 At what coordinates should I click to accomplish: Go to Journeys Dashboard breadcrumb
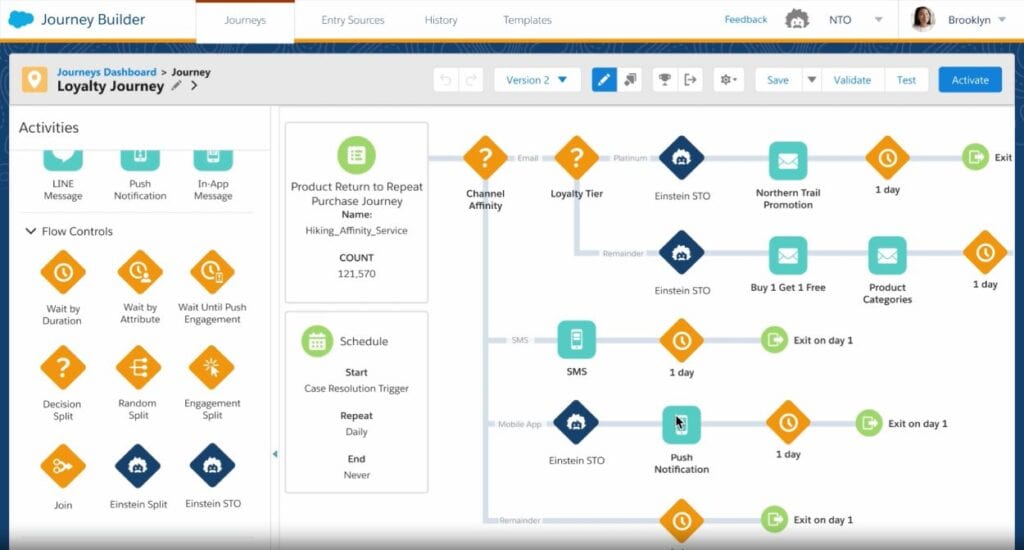(106, 72)
